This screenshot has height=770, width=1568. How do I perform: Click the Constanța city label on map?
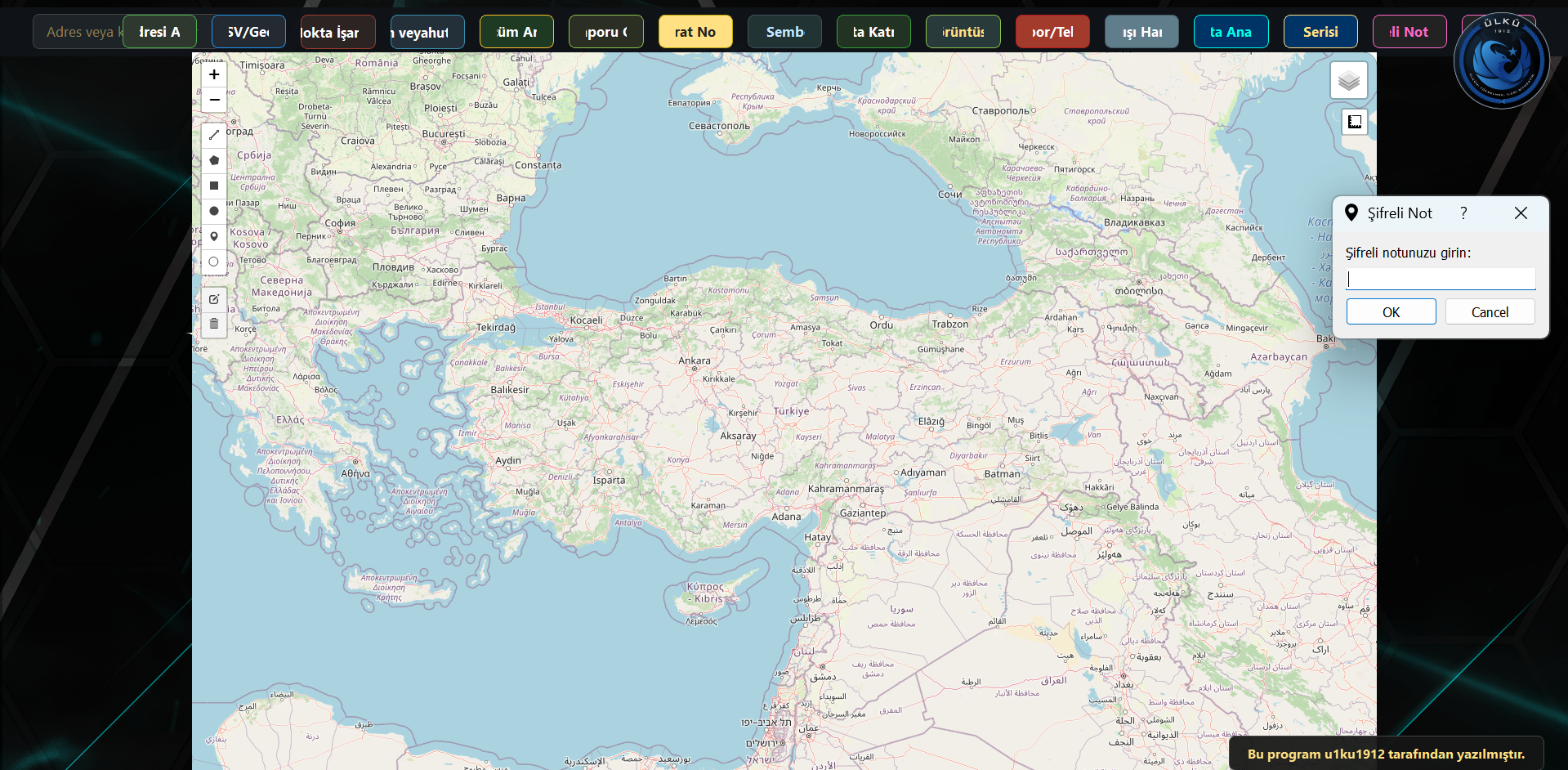click(x=538, y=165)
